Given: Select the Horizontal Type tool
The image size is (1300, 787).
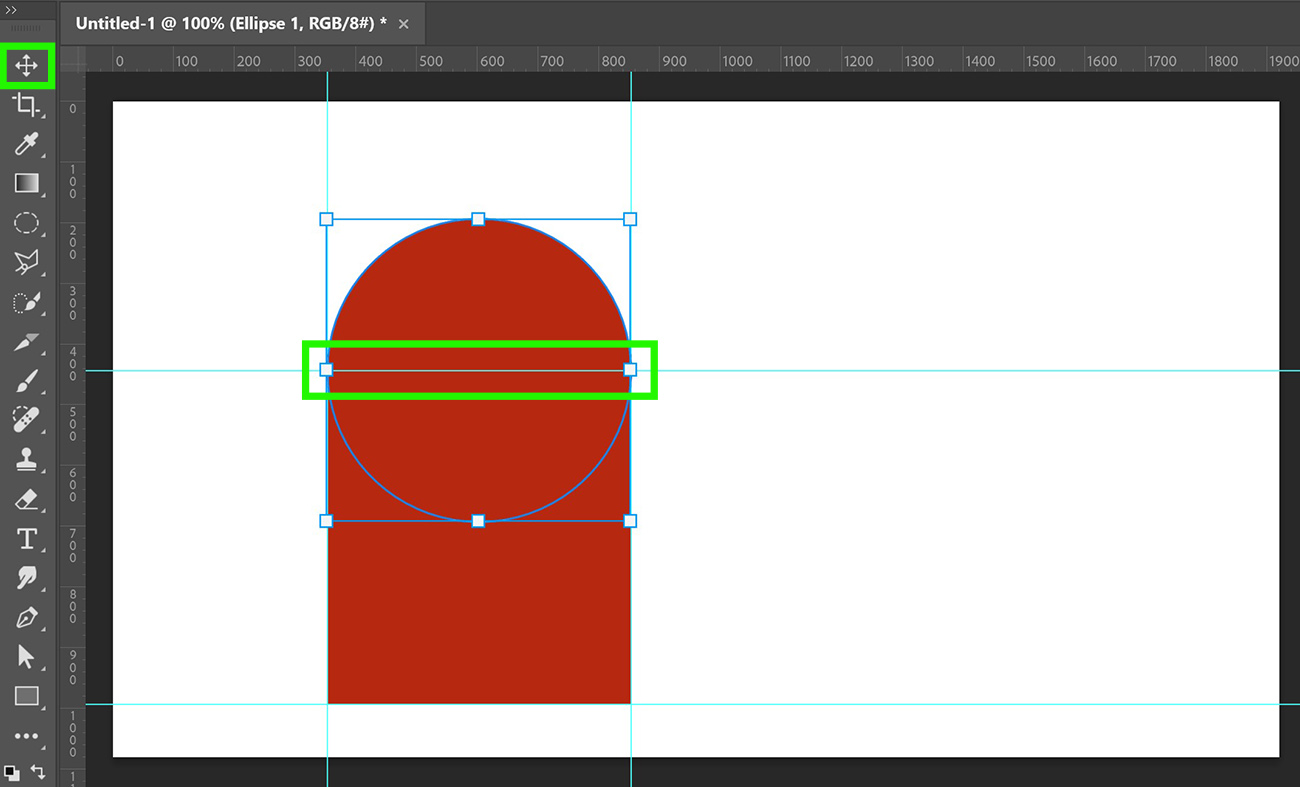Looking at the screenshot, I should (x=27, y=539).
